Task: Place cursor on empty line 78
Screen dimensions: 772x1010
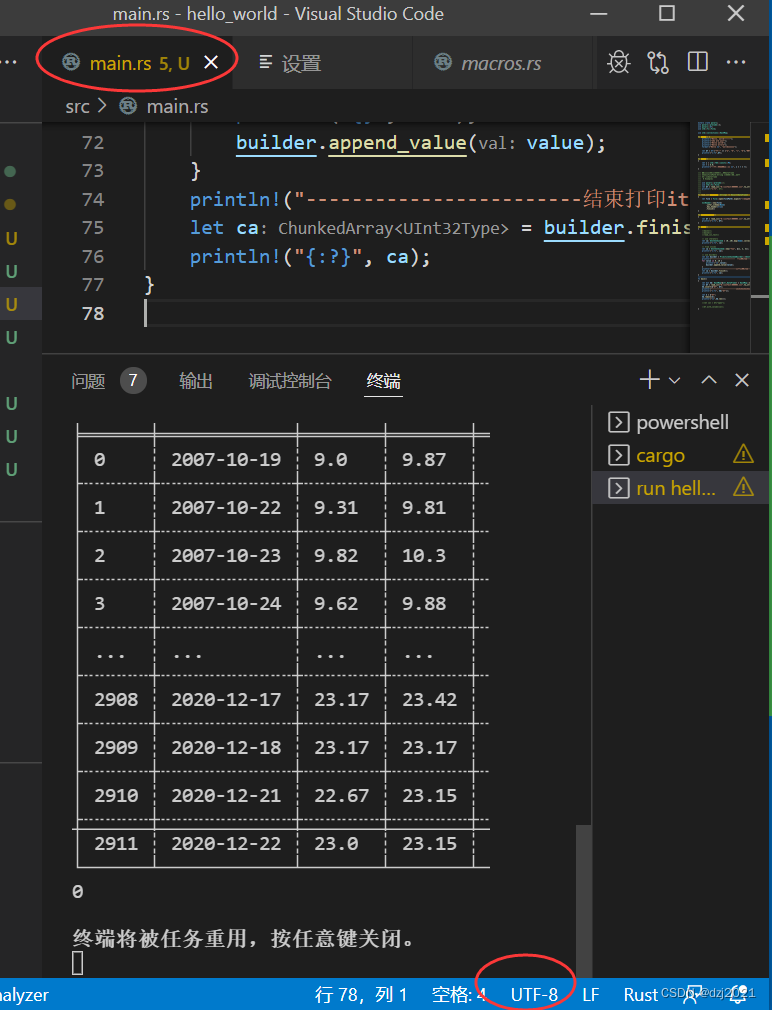Action: click(x=417, y=314)
